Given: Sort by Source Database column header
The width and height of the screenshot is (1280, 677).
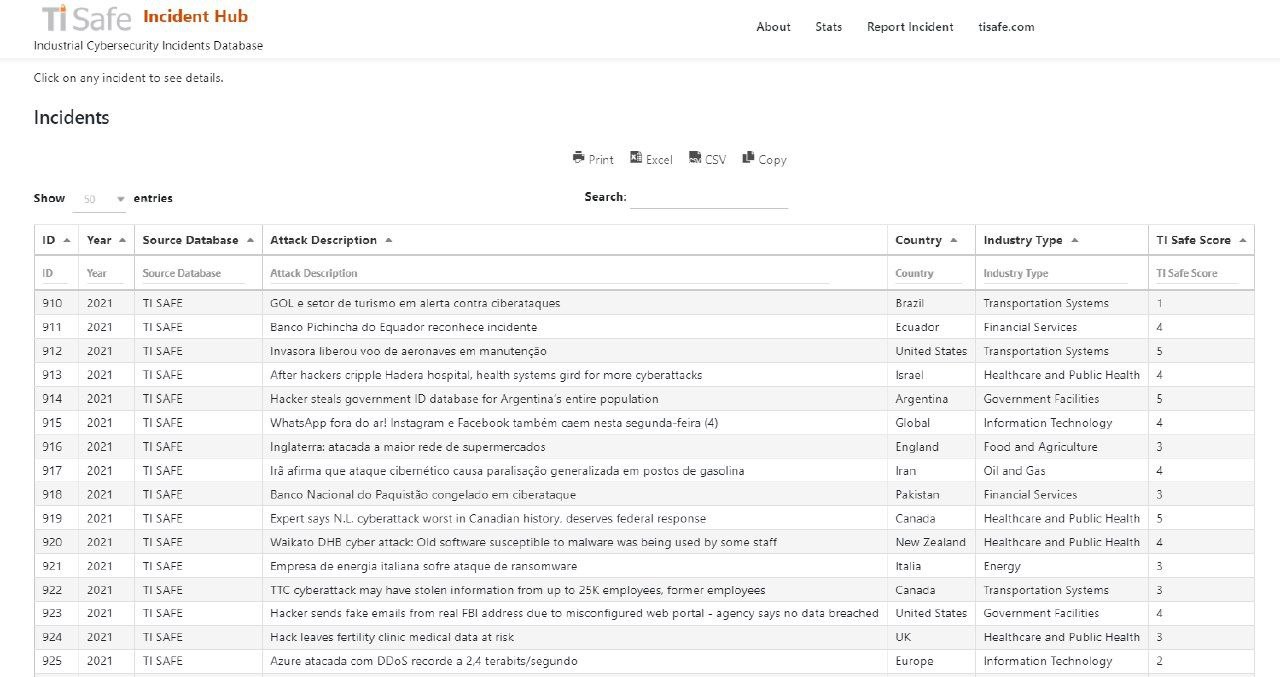Looking at the screenshot, I should [x=198, y=240].
